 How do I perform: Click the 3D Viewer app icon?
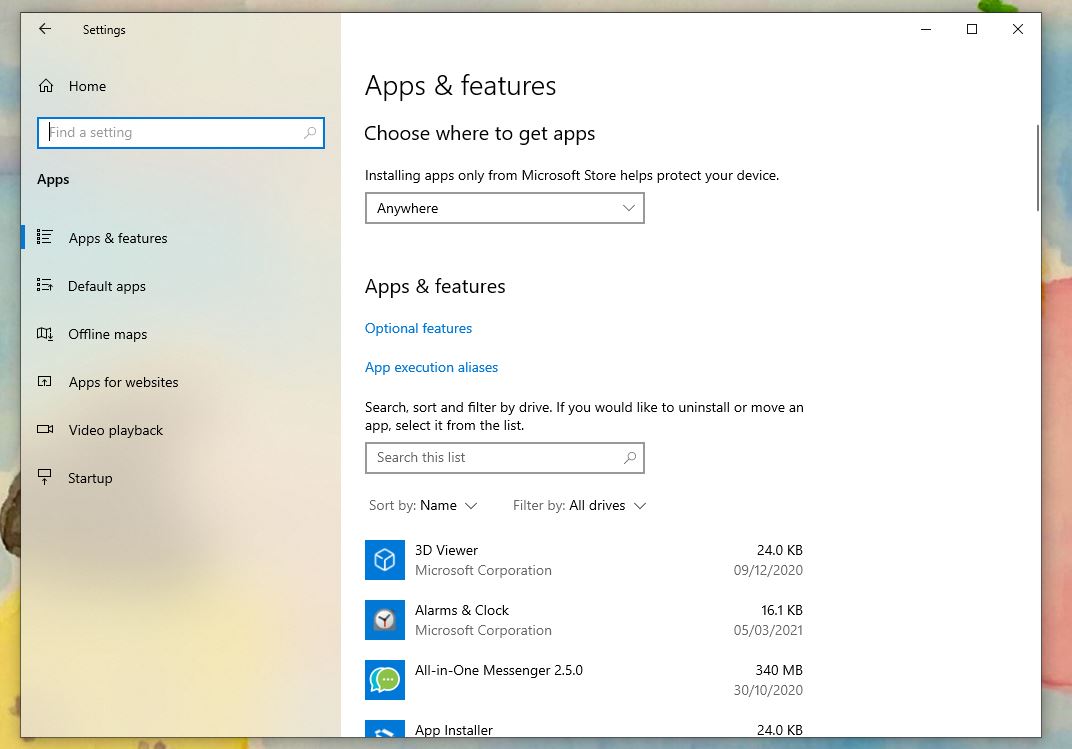pyautogui.click(x=385, y=560)
